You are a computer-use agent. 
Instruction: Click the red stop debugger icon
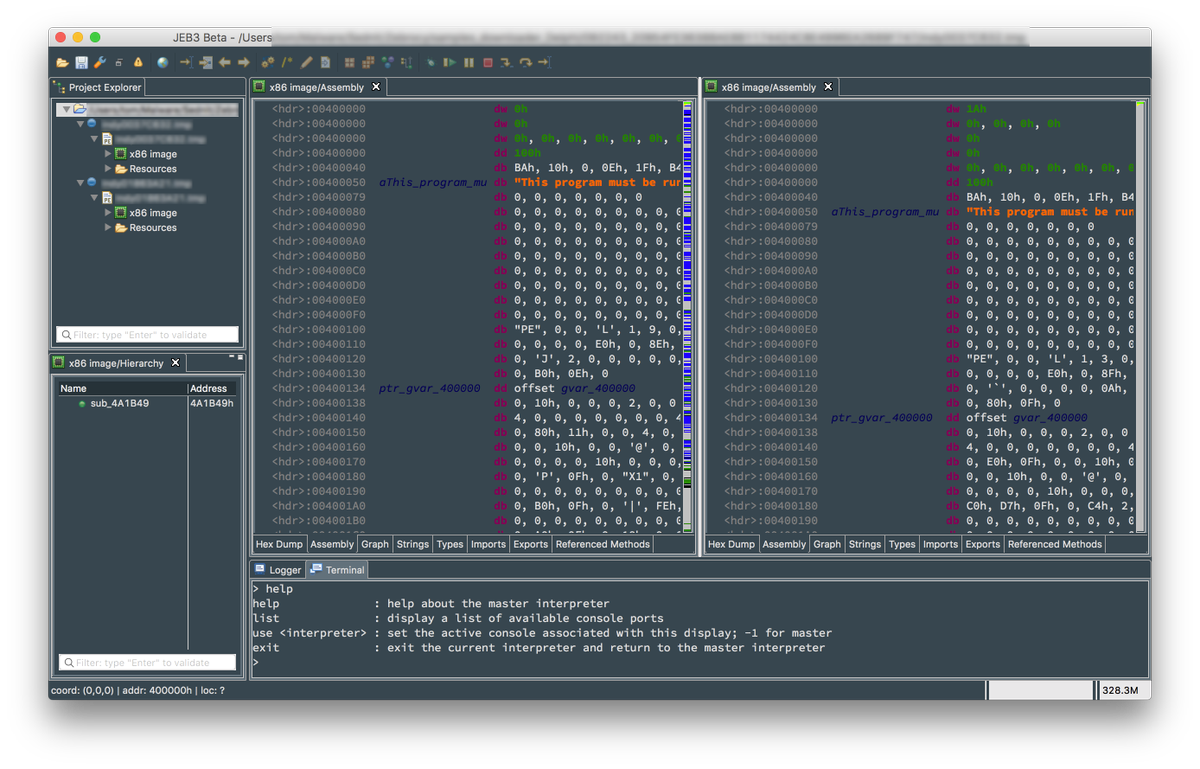[x=488, y=62]
